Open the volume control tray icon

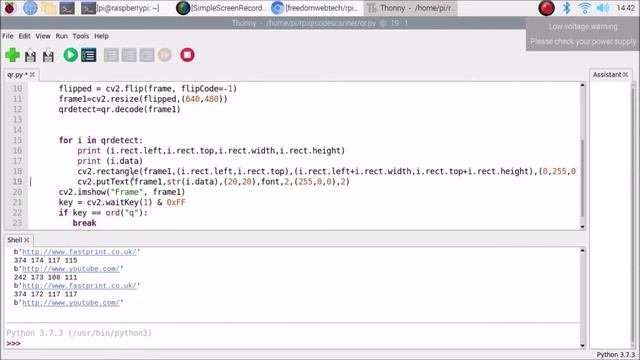pos(602,8)
